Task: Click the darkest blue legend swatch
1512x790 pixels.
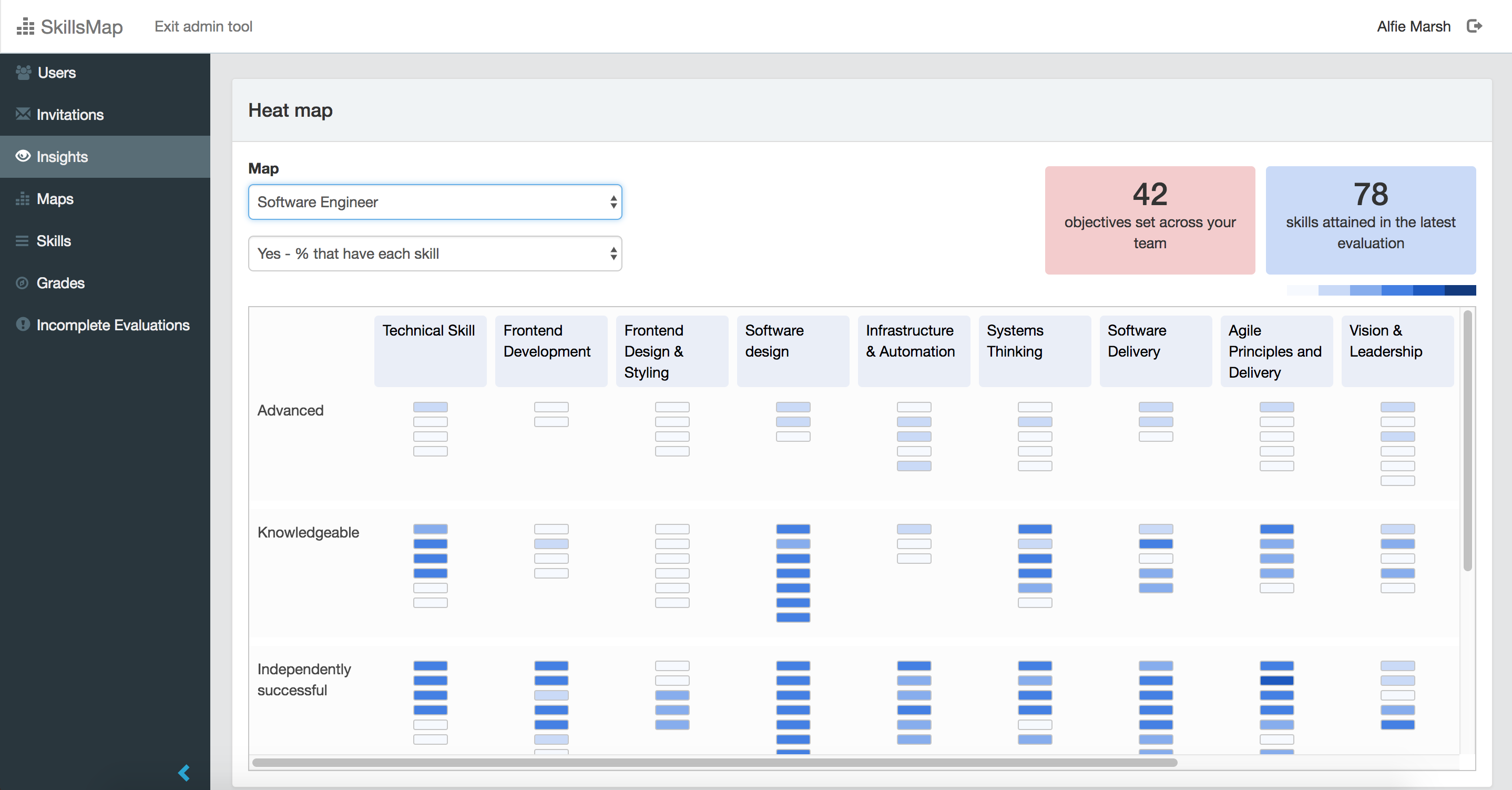Action: pos(1460,290)
